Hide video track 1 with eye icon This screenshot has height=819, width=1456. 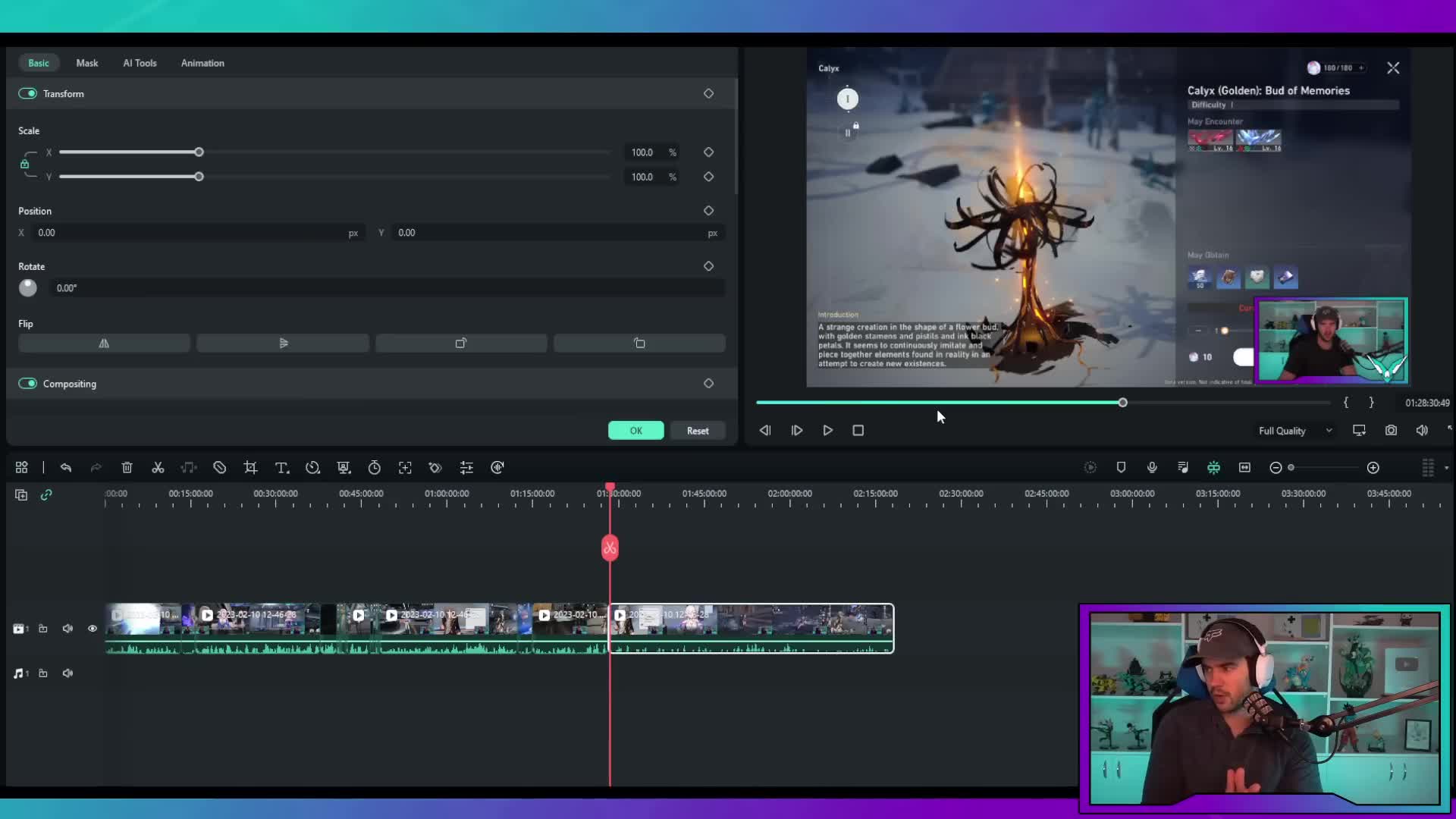pos(93,629)
